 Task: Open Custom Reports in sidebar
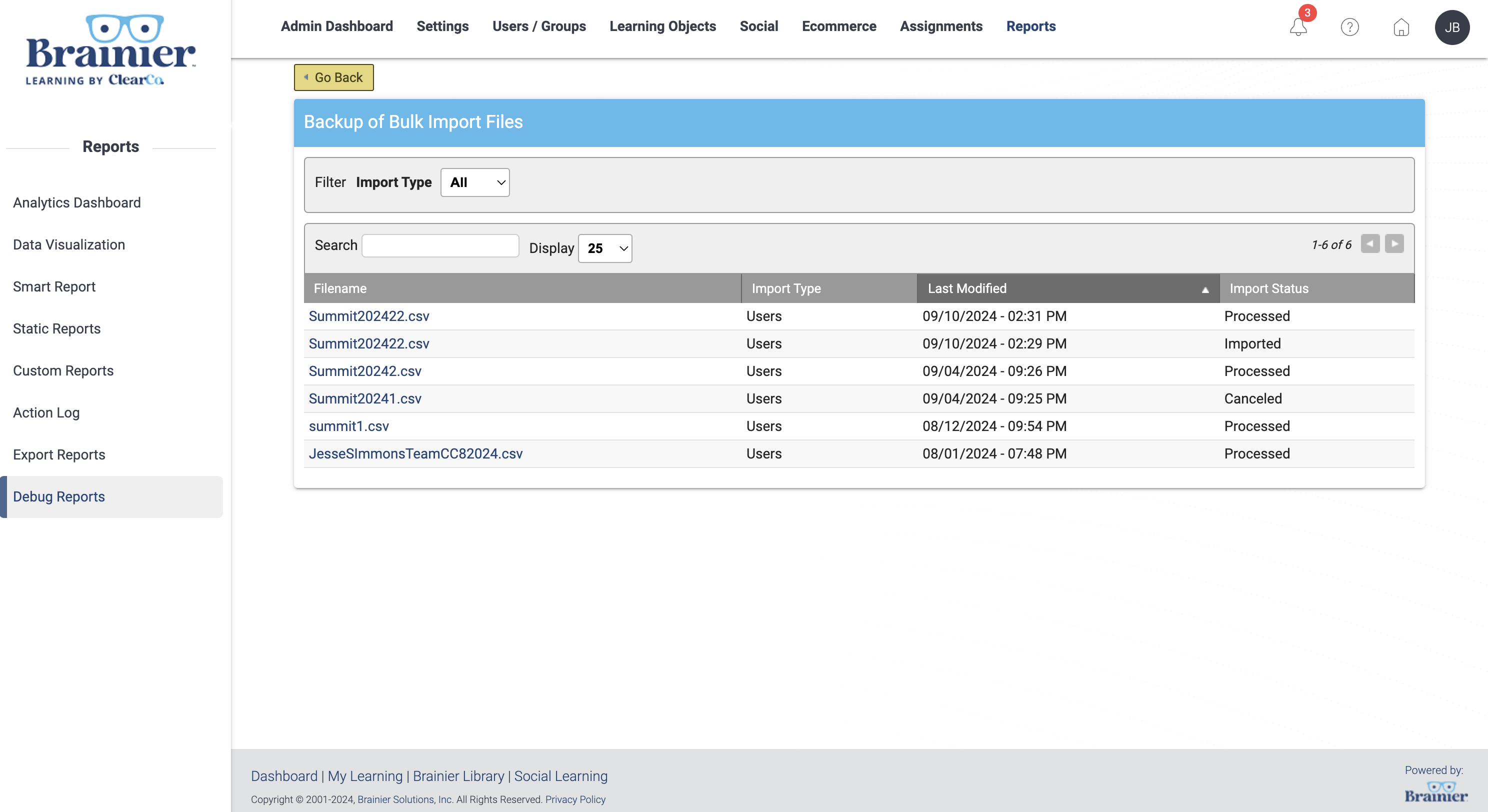tap(63, 371)
